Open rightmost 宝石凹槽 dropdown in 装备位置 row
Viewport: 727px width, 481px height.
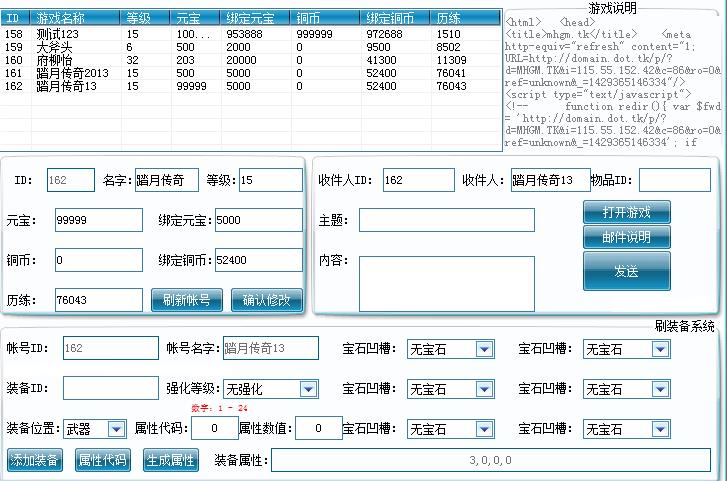627,429
